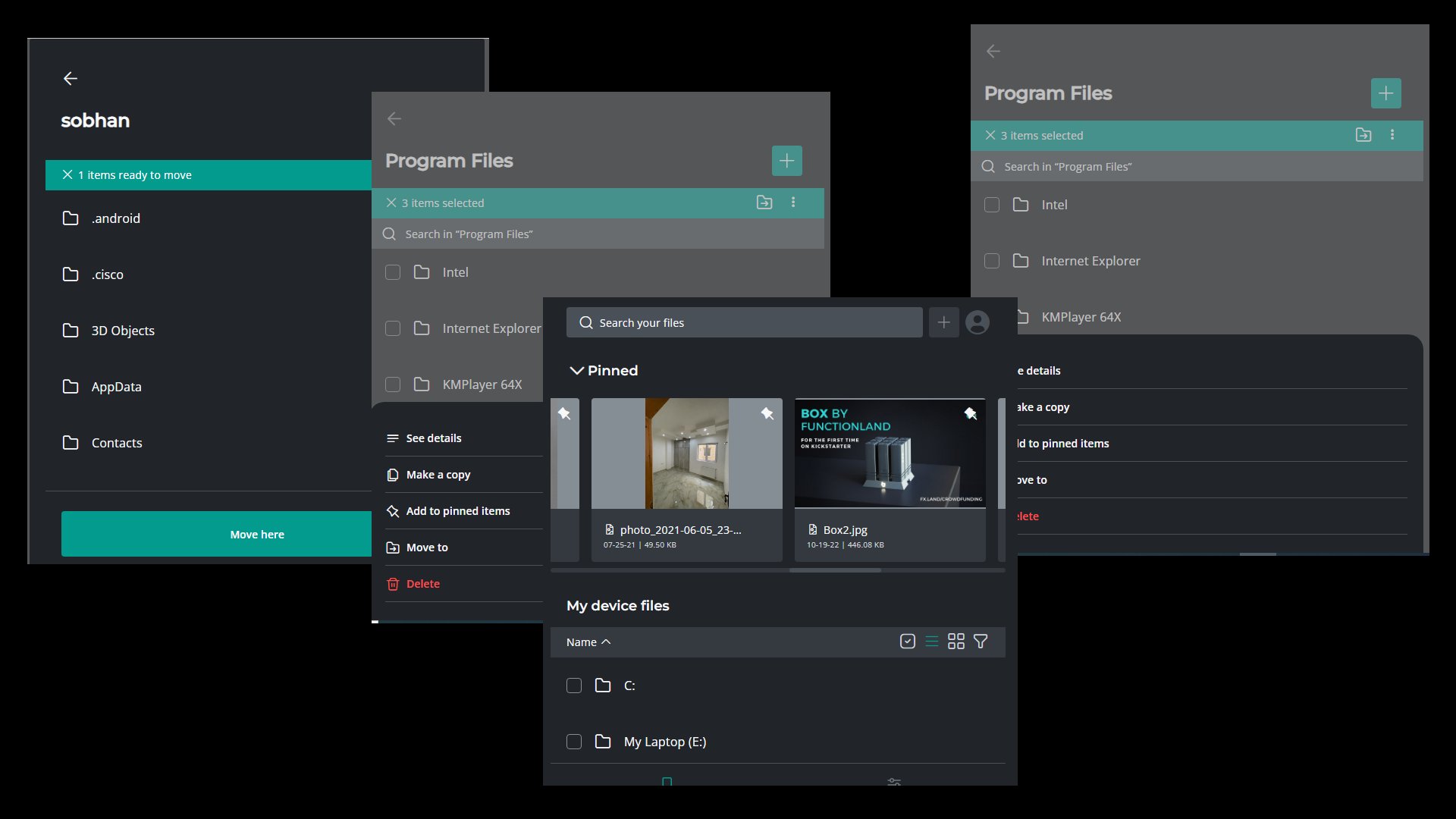This screenshot has height=819, width=1456.
Task: Unpin the photo_2021-06-05 thumbnail pin icon
Action: click(x=767, y=414)
